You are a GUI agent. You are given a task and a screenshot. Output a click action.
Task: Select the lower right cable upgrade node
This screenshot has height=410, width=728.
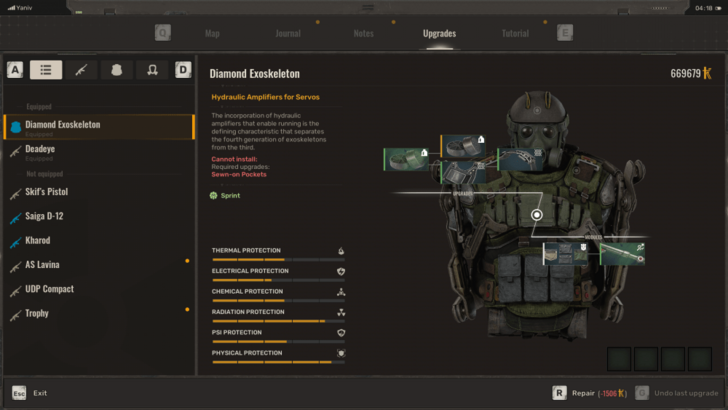[621, 253]
